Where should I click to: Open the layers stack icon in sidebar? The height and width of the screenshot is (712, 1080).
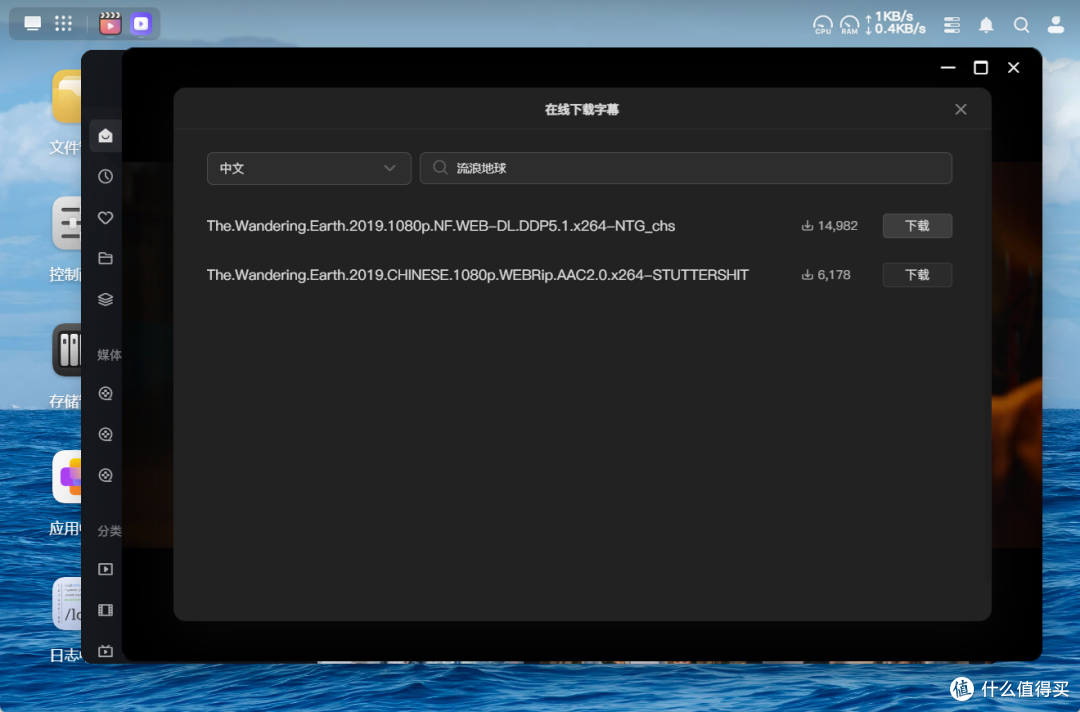(105, 300)
